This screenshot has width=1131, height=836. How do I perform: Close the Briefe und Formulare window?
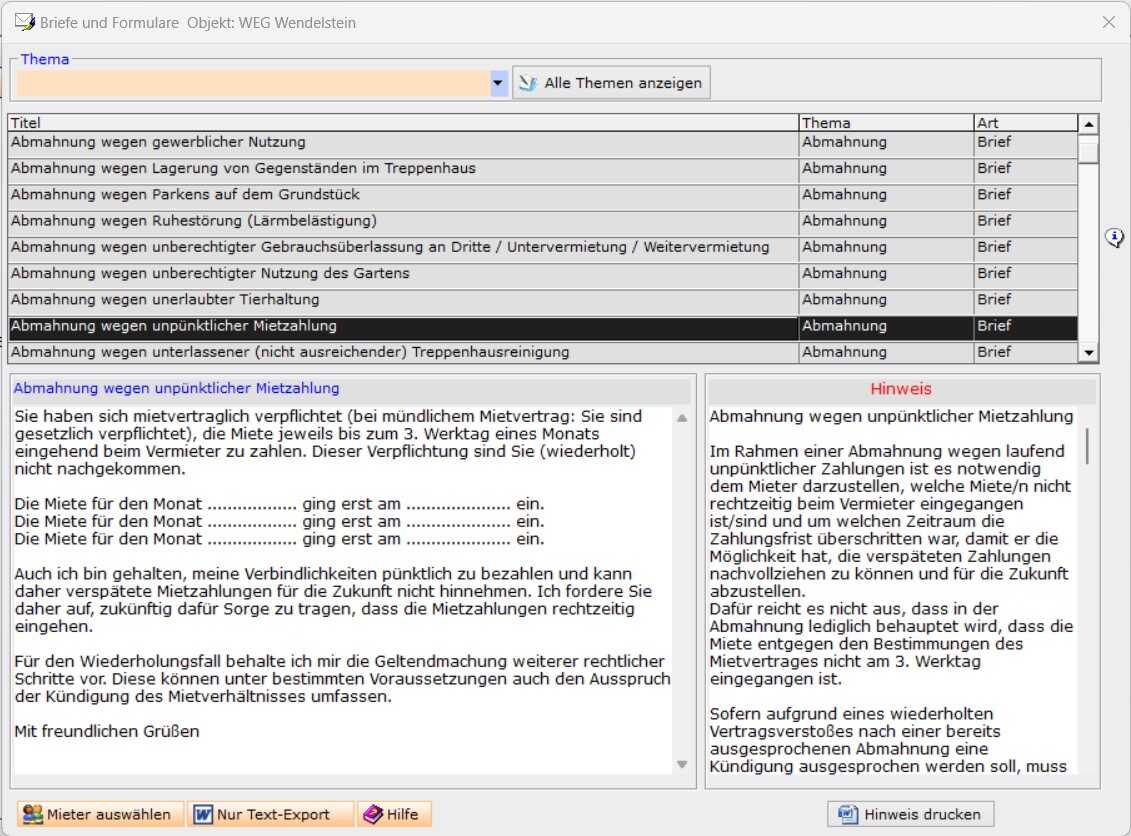[1109, 22]
